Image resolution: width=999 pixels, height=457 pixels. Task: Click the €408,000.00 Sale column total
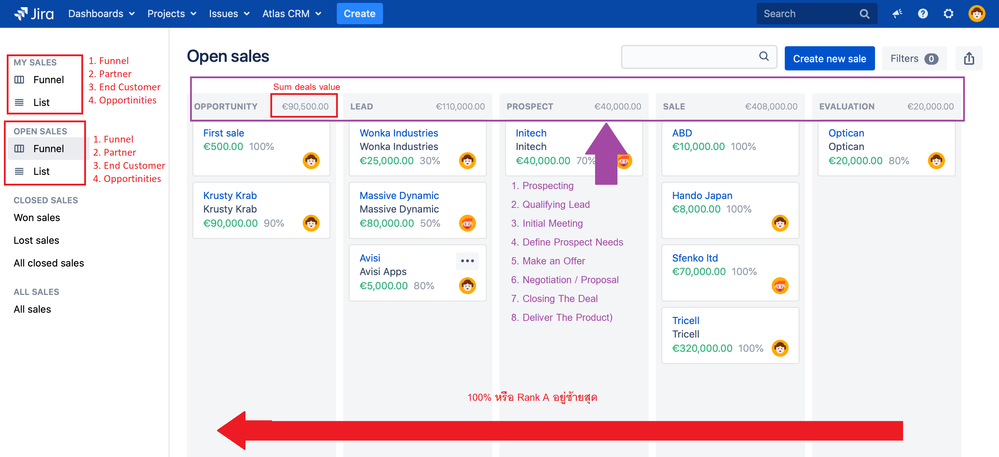pyautogui.click(x=771, y=106)
